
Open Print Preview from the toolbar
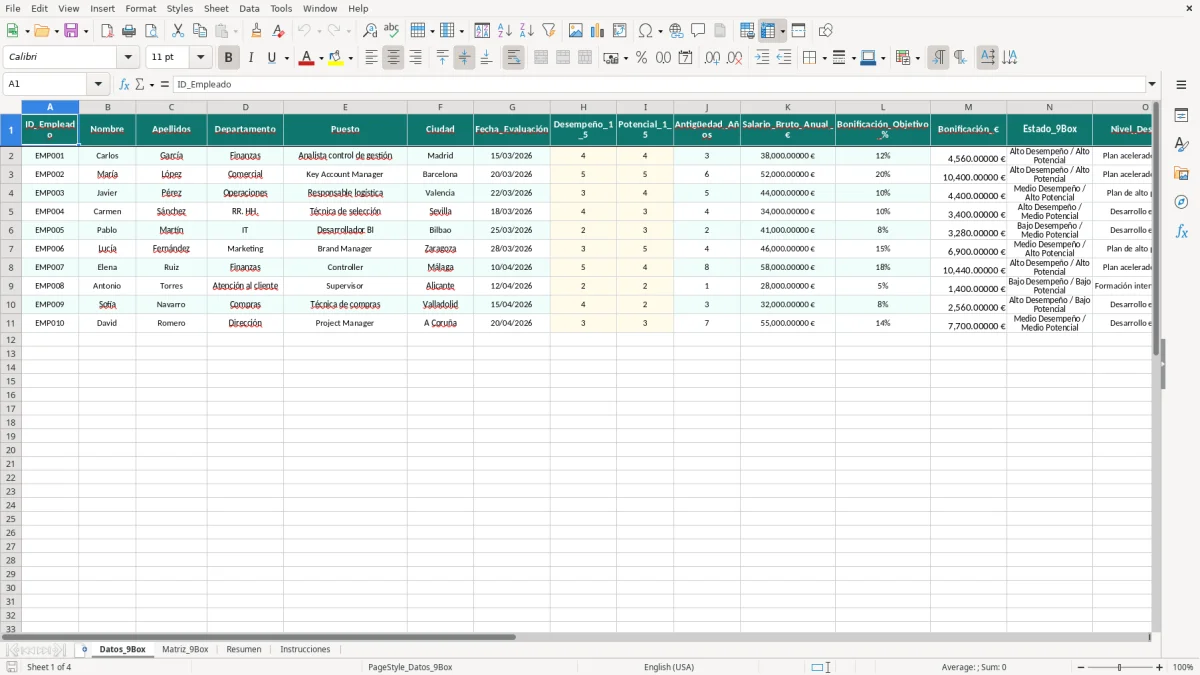(x=151, y=31)
